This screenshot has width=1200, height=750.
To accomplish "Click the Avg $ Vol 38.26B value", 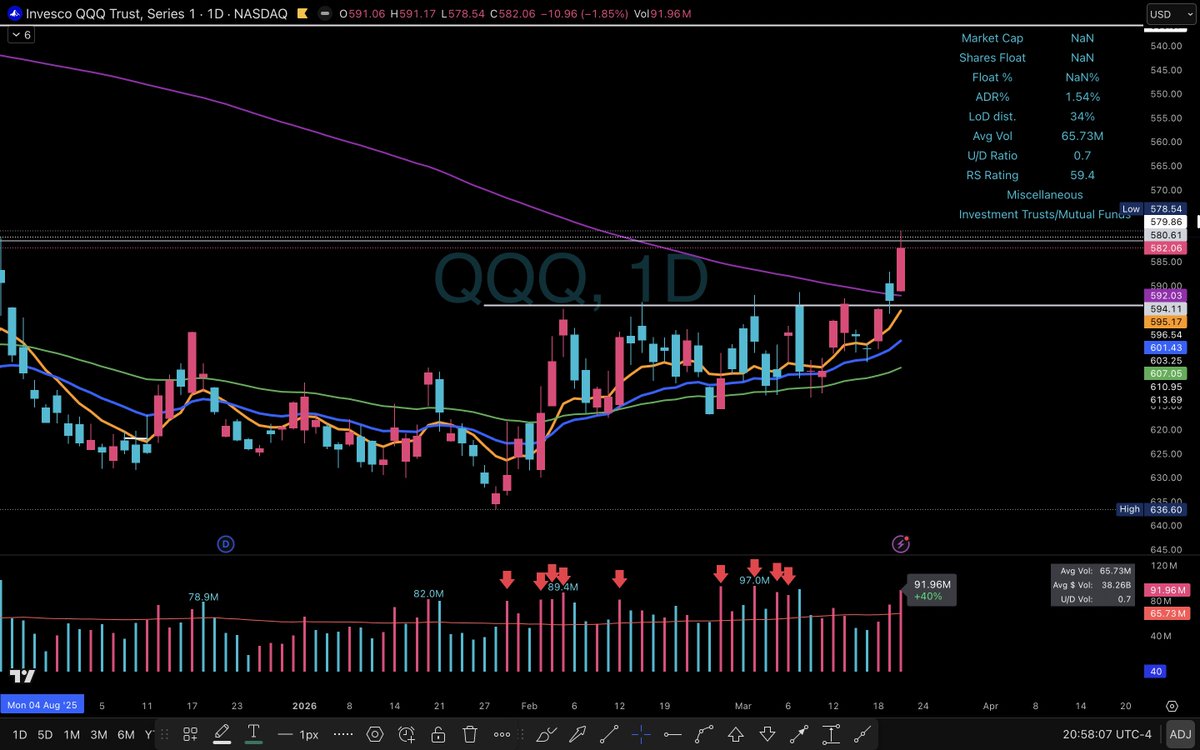I will tap(1116, 585).
